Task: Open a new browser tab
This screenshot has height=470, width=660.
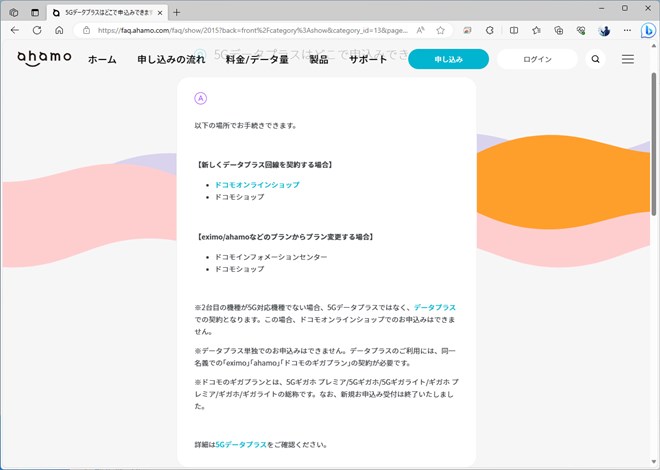Action: (176, 13)
